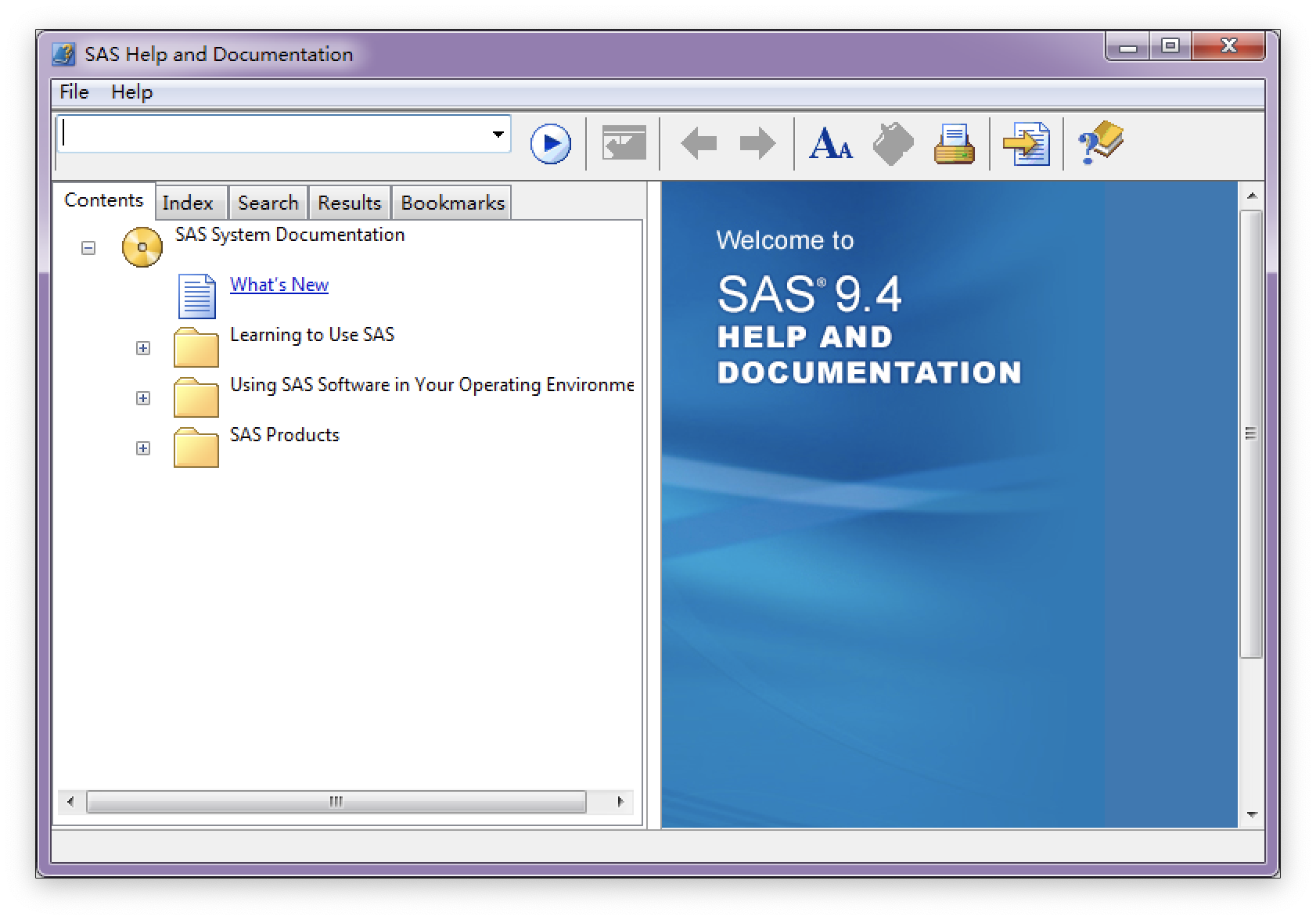The image size is (1316, 920).
Task: Open the File menu
Action: [74, 92]
